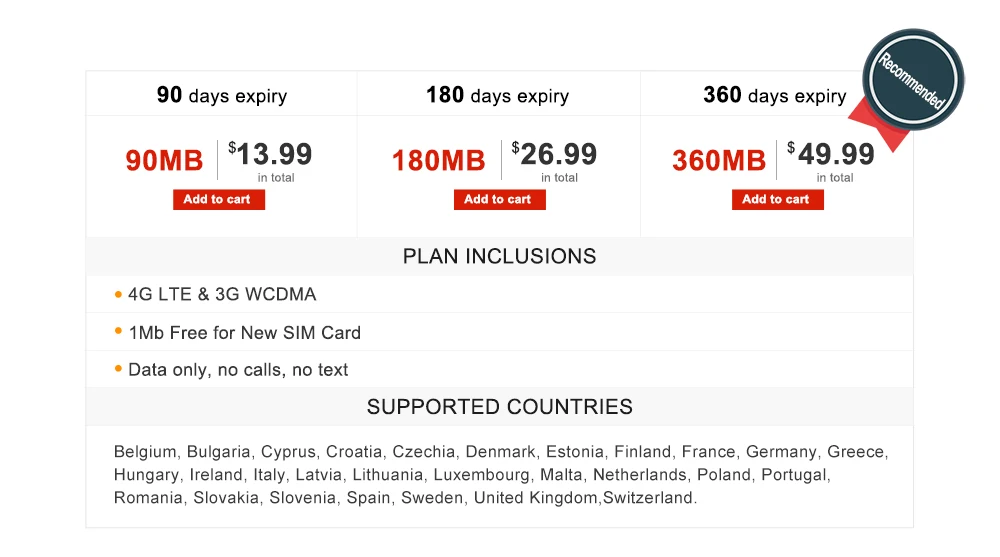Add the 180MB plan to cart
Screen dimensions: 1000x557
(498, 199)
